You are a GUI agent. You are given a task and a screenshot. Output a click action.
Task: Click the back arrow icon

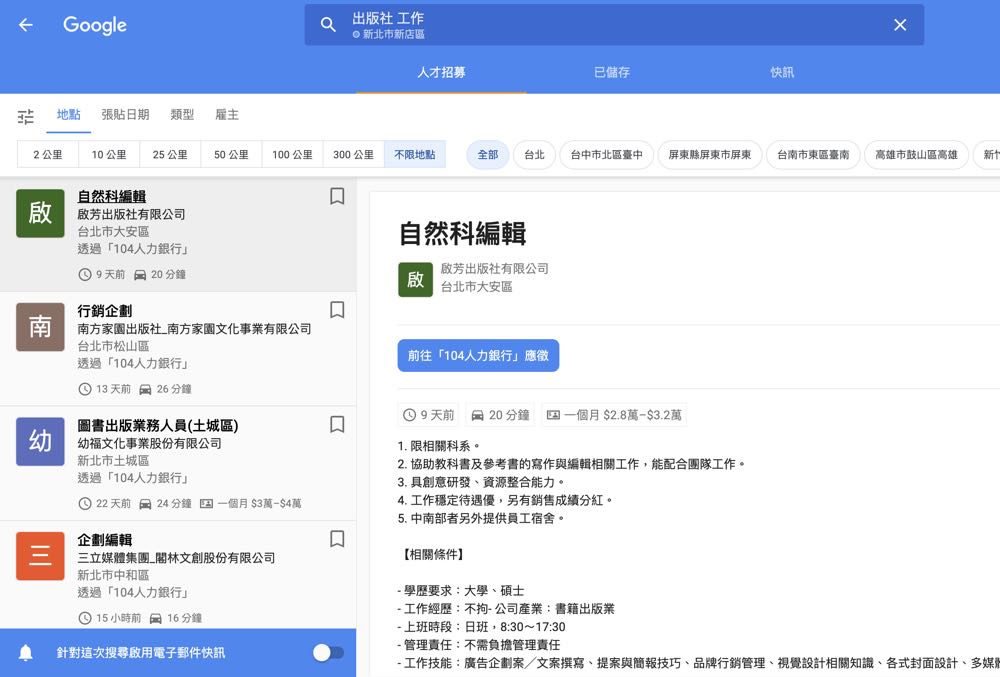point(26,25)
